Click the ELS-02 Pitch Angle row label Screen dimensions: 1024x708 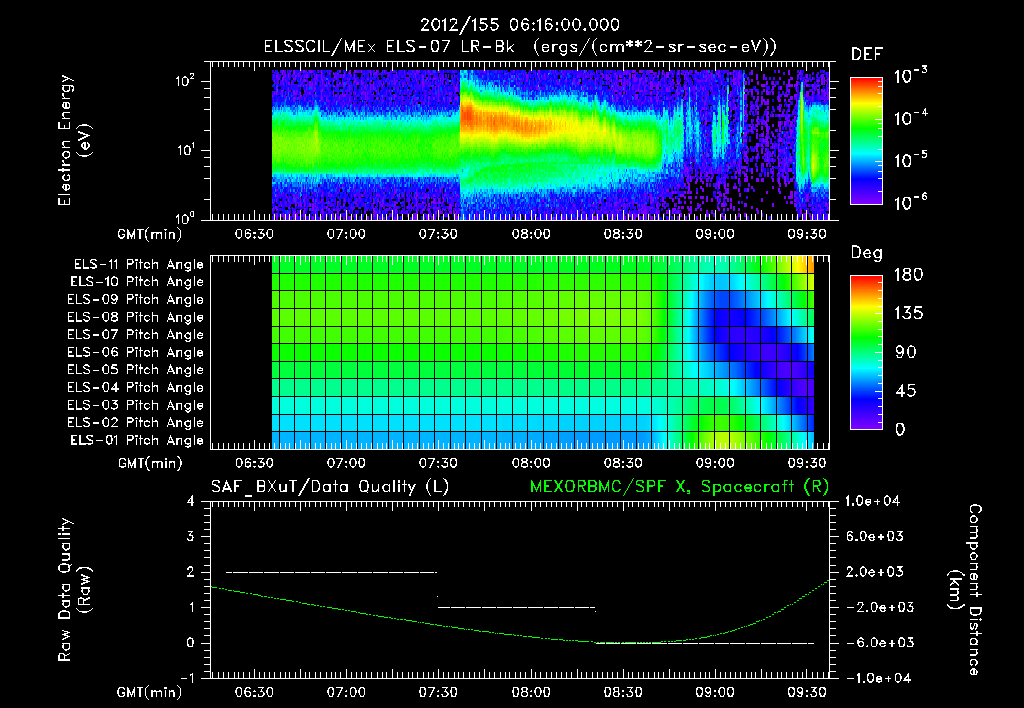click(135, 423)
